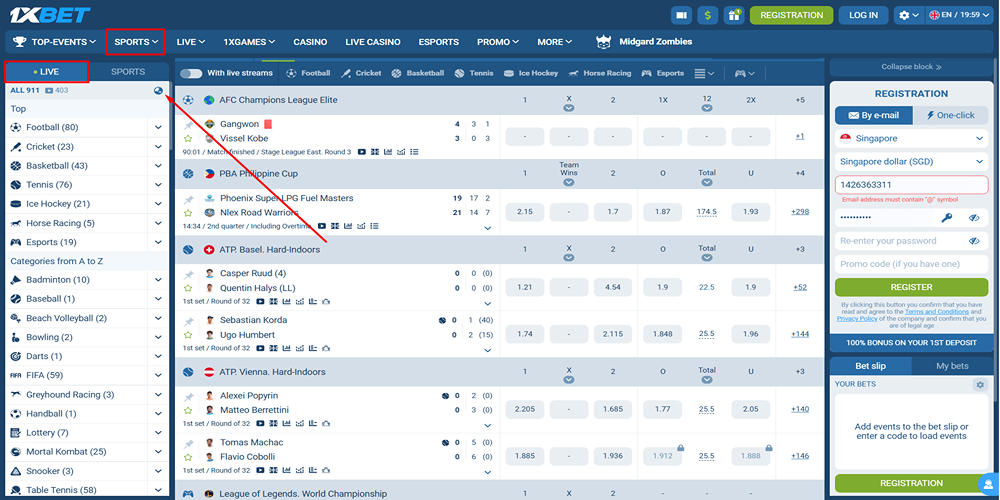Click the Bet slip settings gear
This screenshot has height=500, width=1000.
[980, 385]
